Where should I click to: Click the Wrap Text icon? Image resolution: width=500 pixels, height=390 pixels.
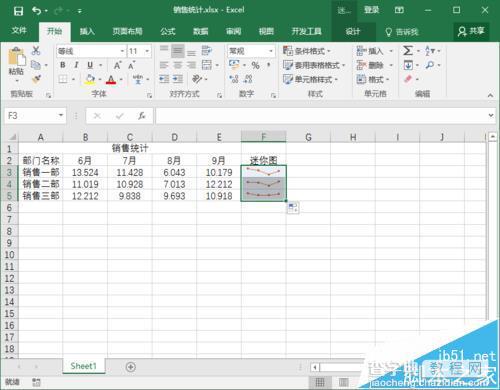[207, 51]
